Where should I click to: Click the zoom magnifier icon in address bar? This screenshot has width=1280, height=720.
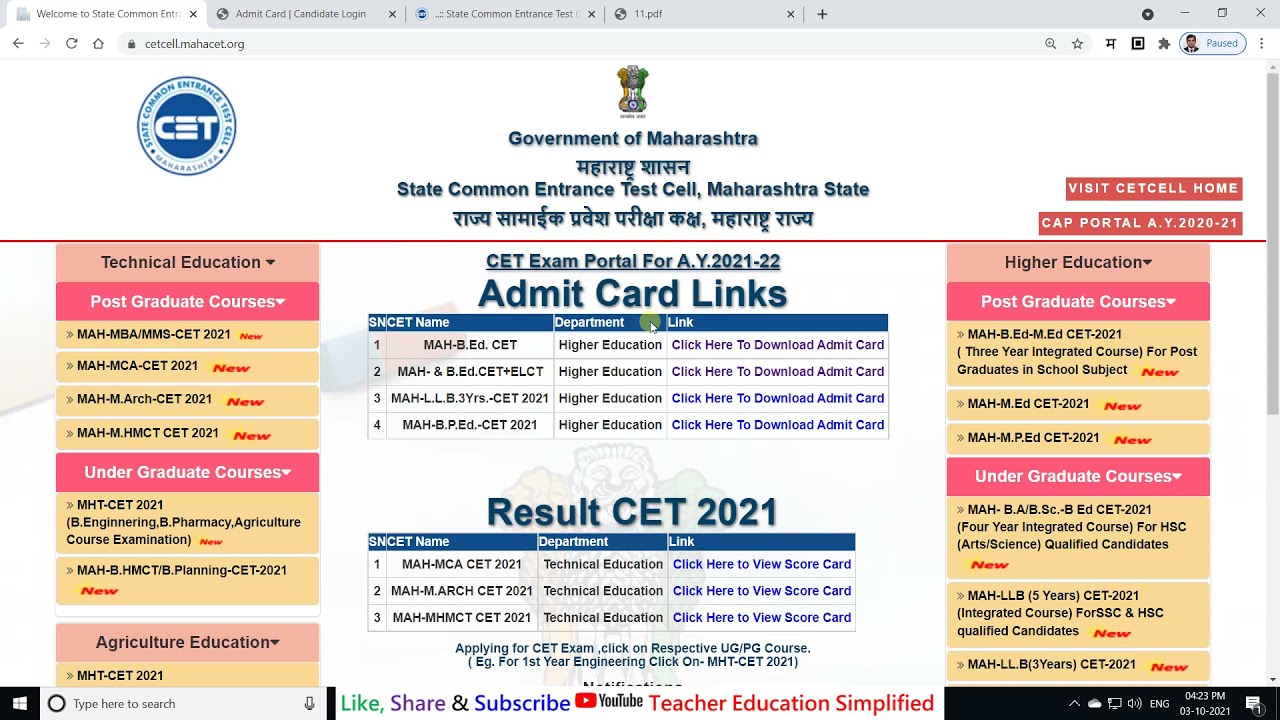[1050, 44]
